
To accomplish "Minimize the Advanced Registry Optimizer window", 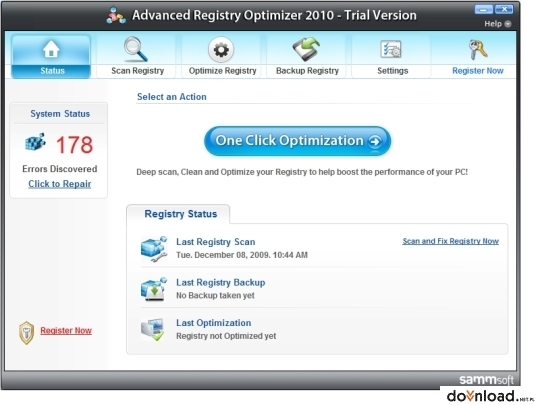I will (484, 9).
